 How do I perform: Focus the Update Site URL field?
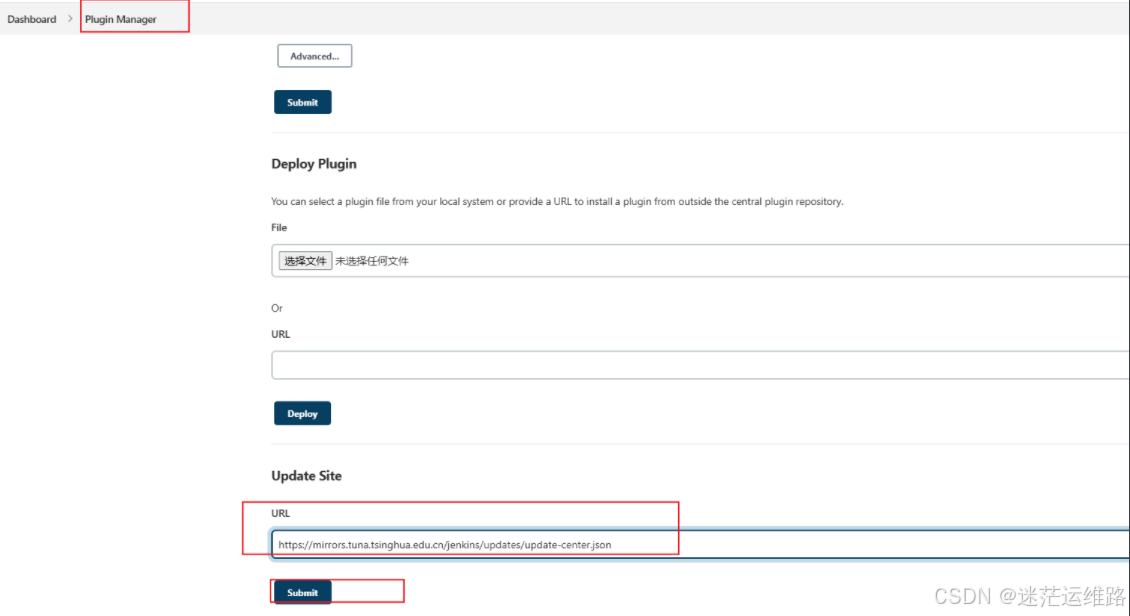tap(700, 545)
